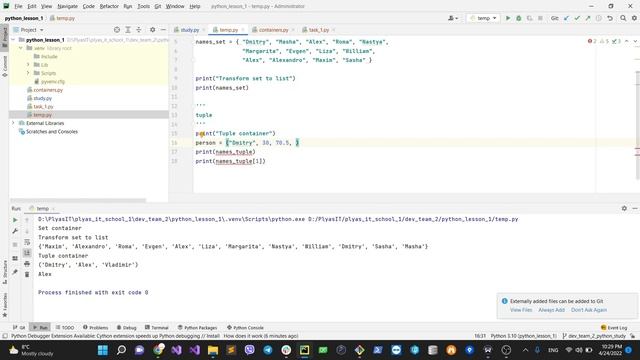This screenshot has width=640, height=360.
Task: Toggle scroll to end in Run console
Action: 27,253
